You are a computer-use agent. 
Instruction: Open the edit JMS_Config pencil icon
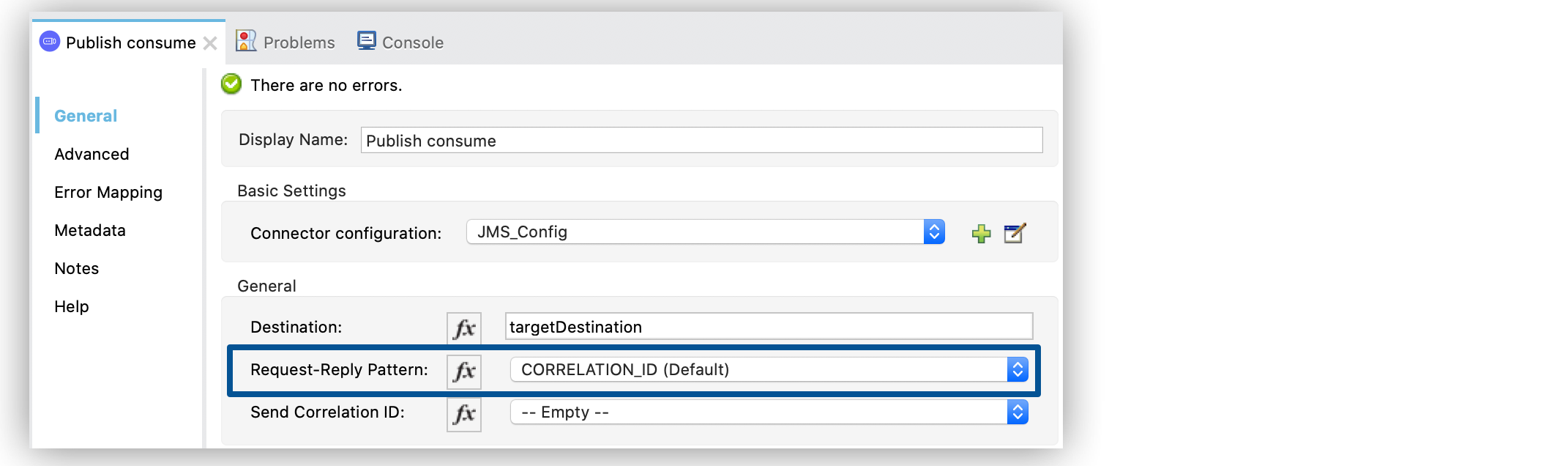[1014, 232]
